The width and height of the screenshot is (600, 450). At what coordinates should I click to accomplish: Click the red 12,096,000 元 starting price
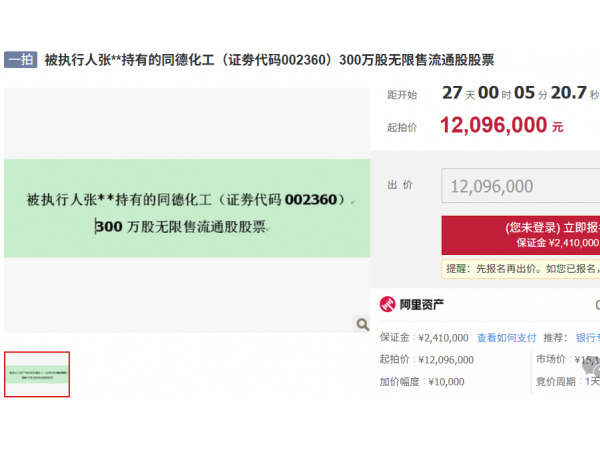[502, 126]
